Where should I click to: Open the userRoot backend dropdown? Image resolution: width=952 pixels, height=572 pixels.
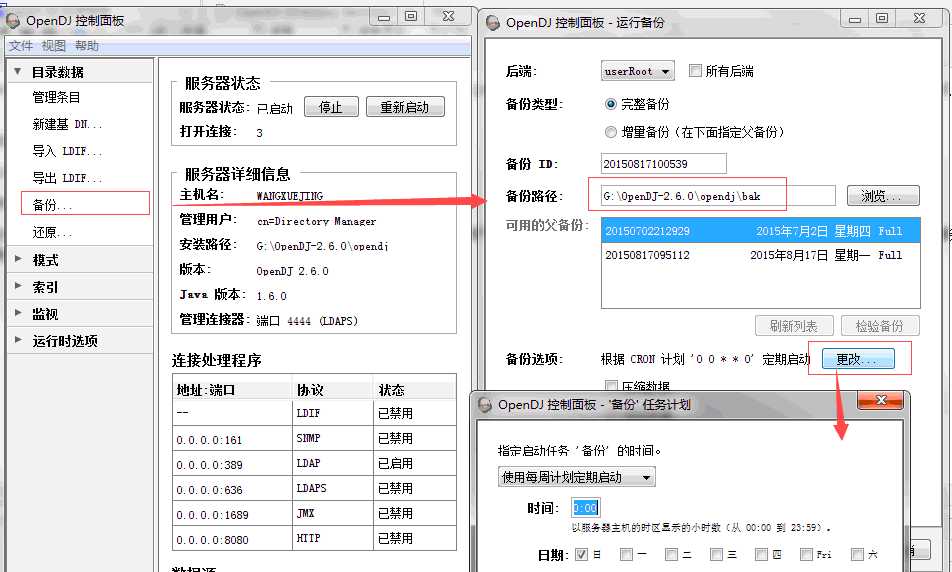(x=637, y=71)
